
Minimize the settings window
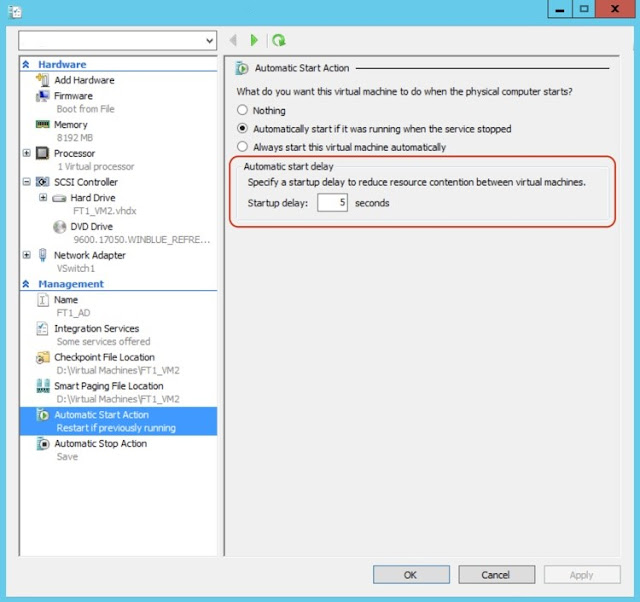[560, 9]
